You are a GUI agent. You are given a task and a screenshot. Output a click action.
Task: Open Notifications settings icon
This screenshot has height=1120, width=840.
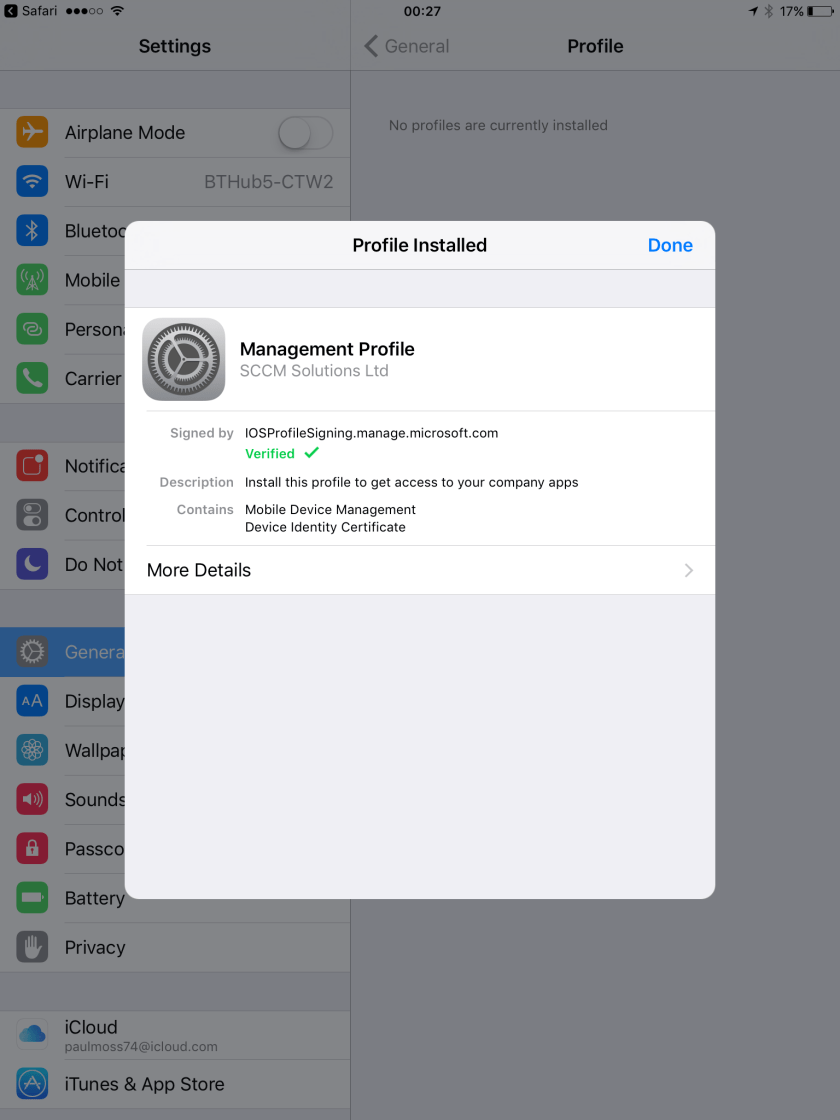tap(32, 466)
